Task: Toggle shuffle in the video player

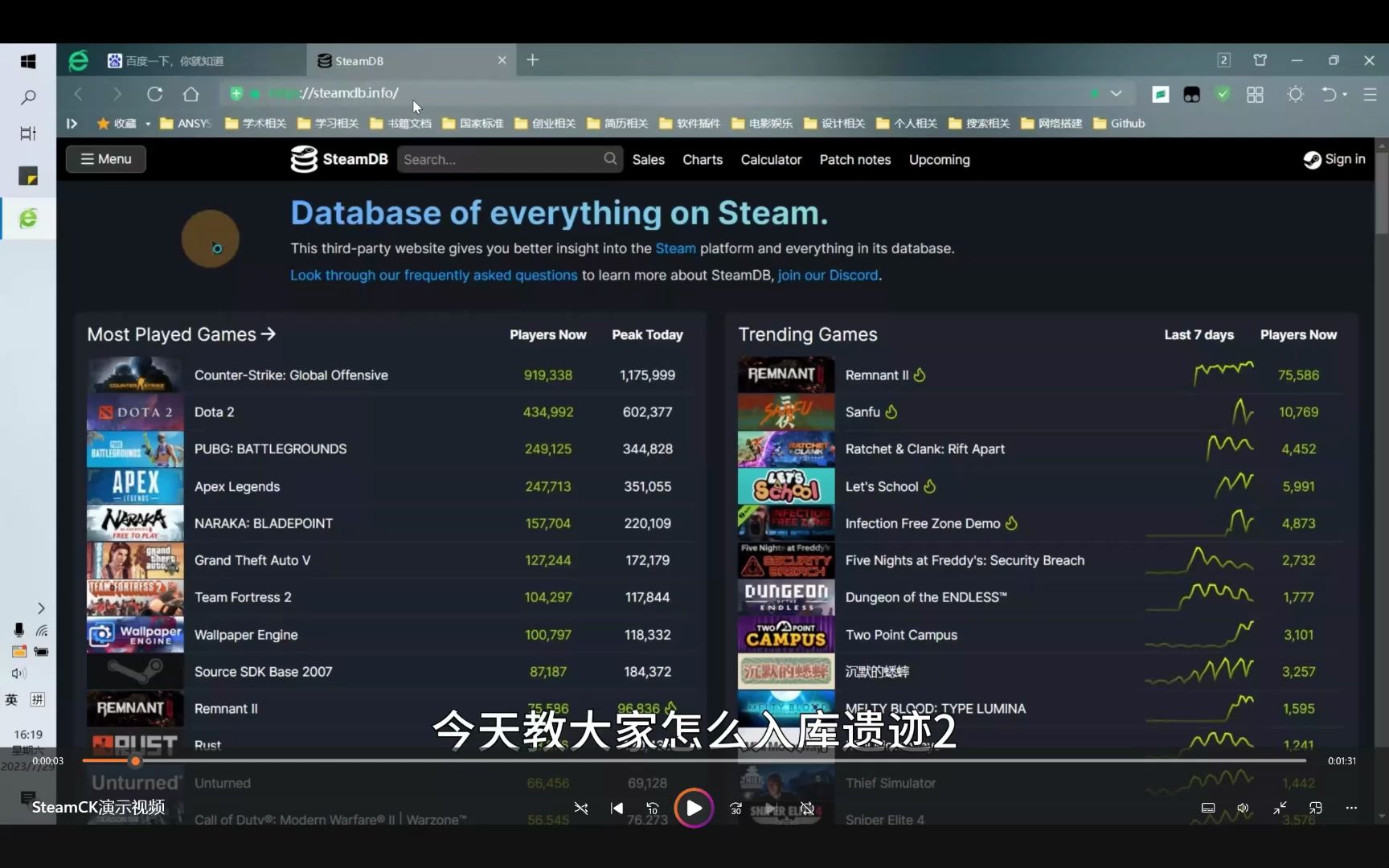Action: coord(581,809)
